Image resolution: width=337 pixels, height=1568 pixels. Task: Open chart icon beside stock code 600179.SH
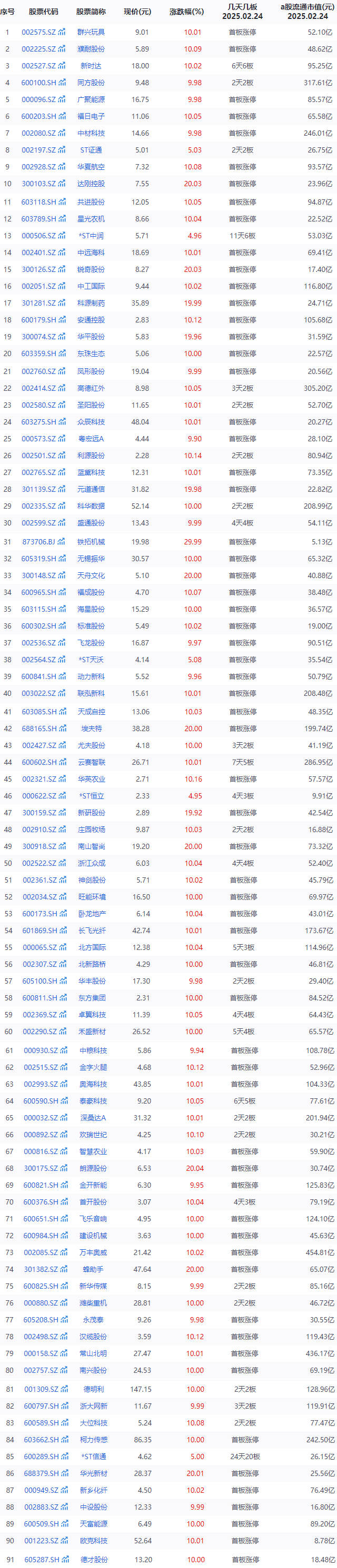coord(62,320)
